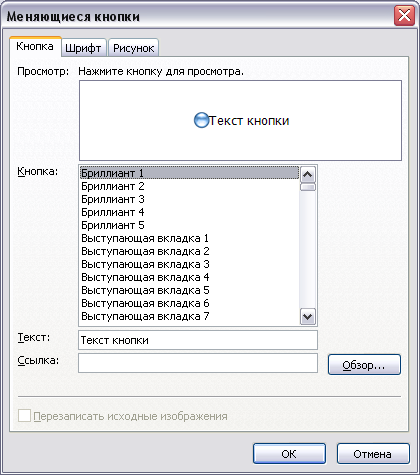The height and width of the screenshot is (475, 420).
Task: Click the list scrollbar thumb
Action: tap(307, 187)
